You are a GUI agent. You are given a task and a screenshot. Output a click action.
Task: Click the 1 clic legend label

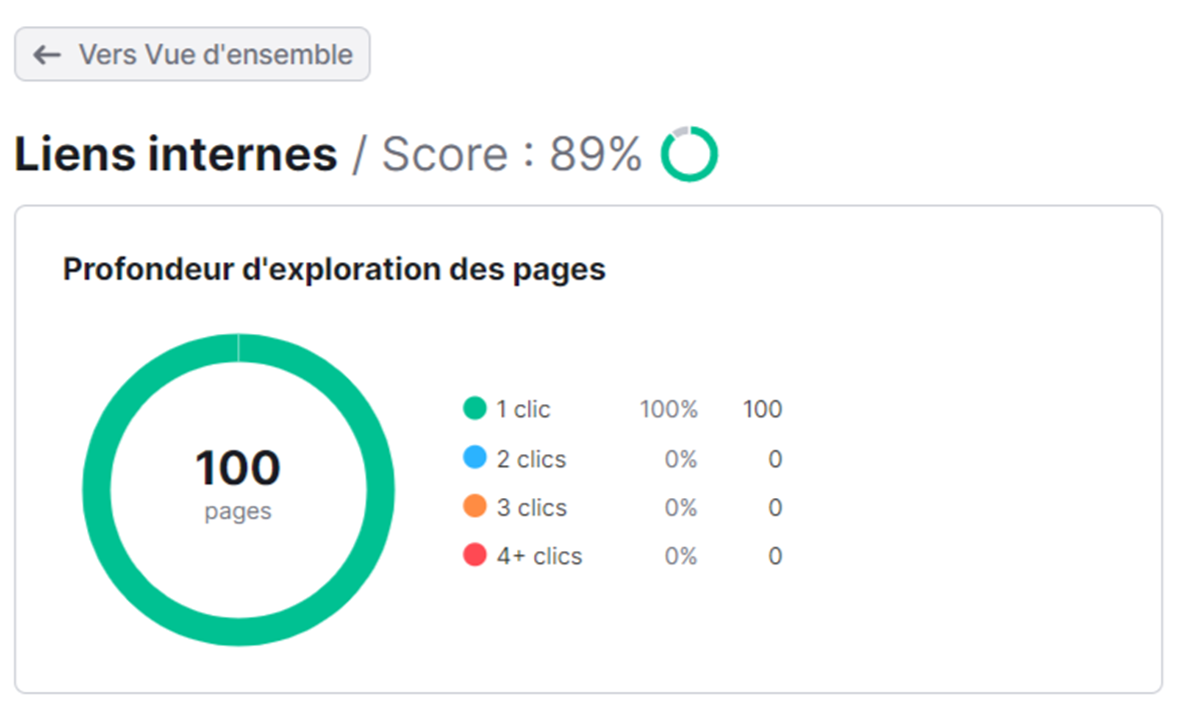click(523, 410)
